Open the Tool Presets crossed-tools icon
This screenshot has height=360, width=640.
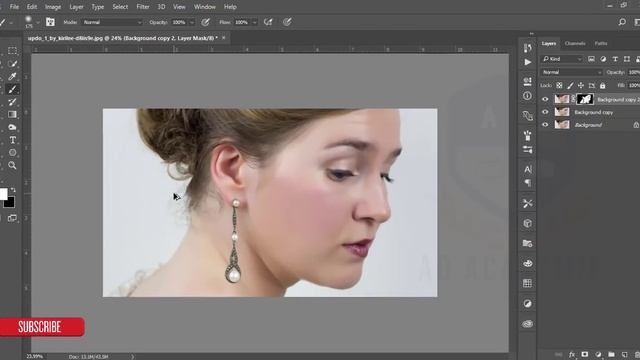tap(527, 203)
